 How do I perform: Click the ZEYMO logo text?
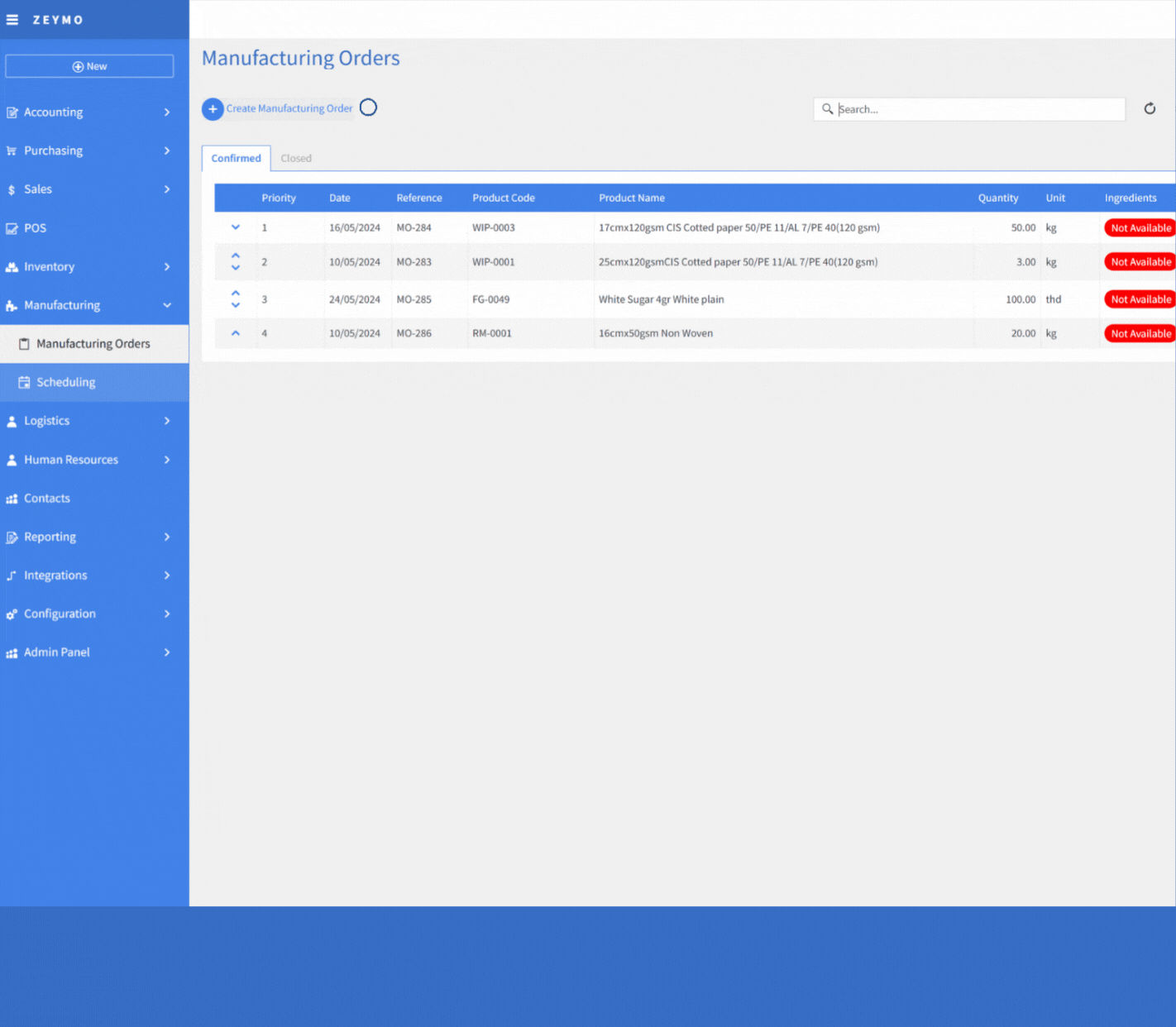pos(58,20)
